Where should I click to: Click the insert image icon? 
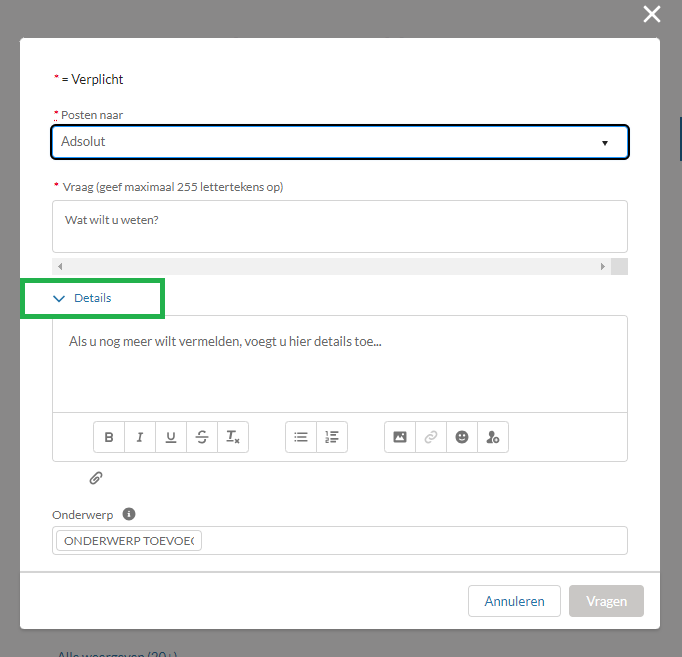400,437
